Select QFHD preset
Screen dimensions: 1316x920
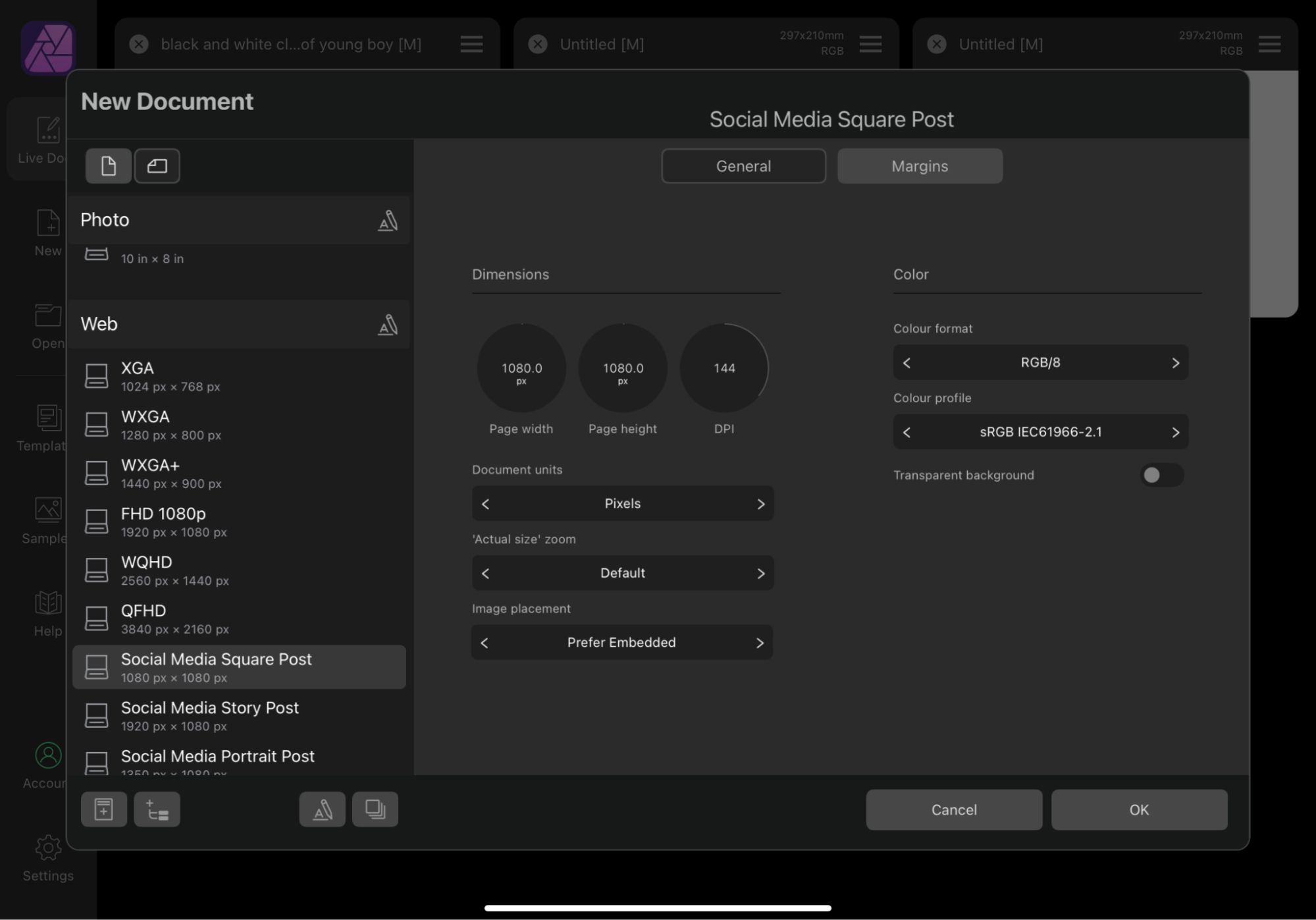coord(239,619)
